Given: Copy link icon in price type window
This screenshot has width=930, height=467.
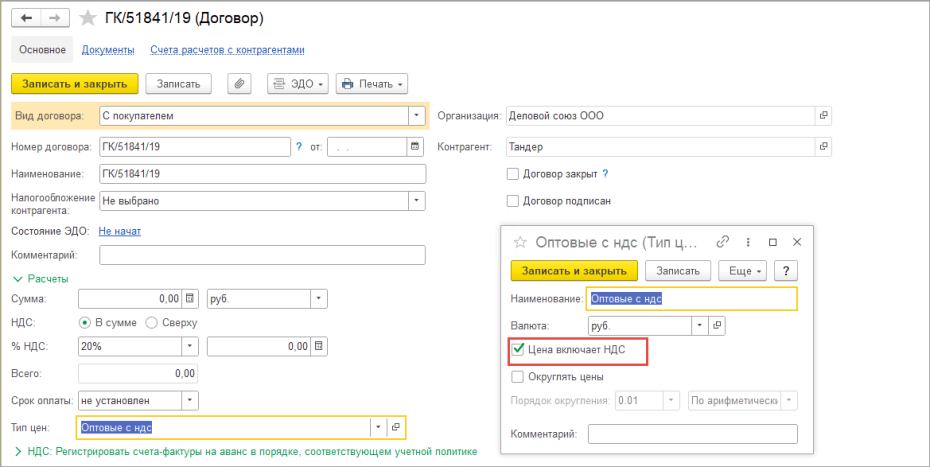Looking at the screenshot, I should pos(722,242).
